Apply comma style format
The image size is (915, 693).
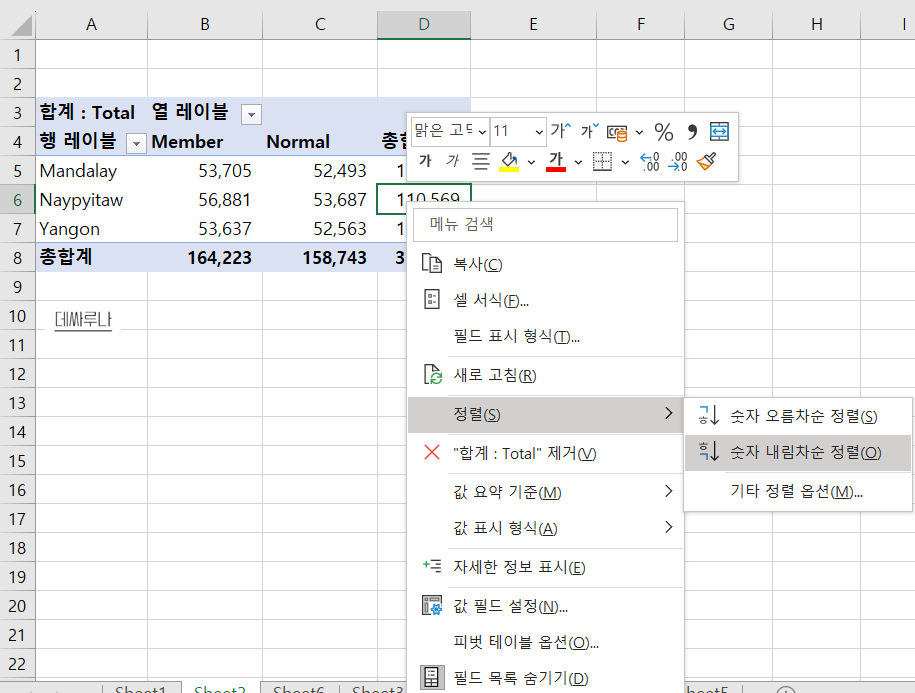pos(692,132)
